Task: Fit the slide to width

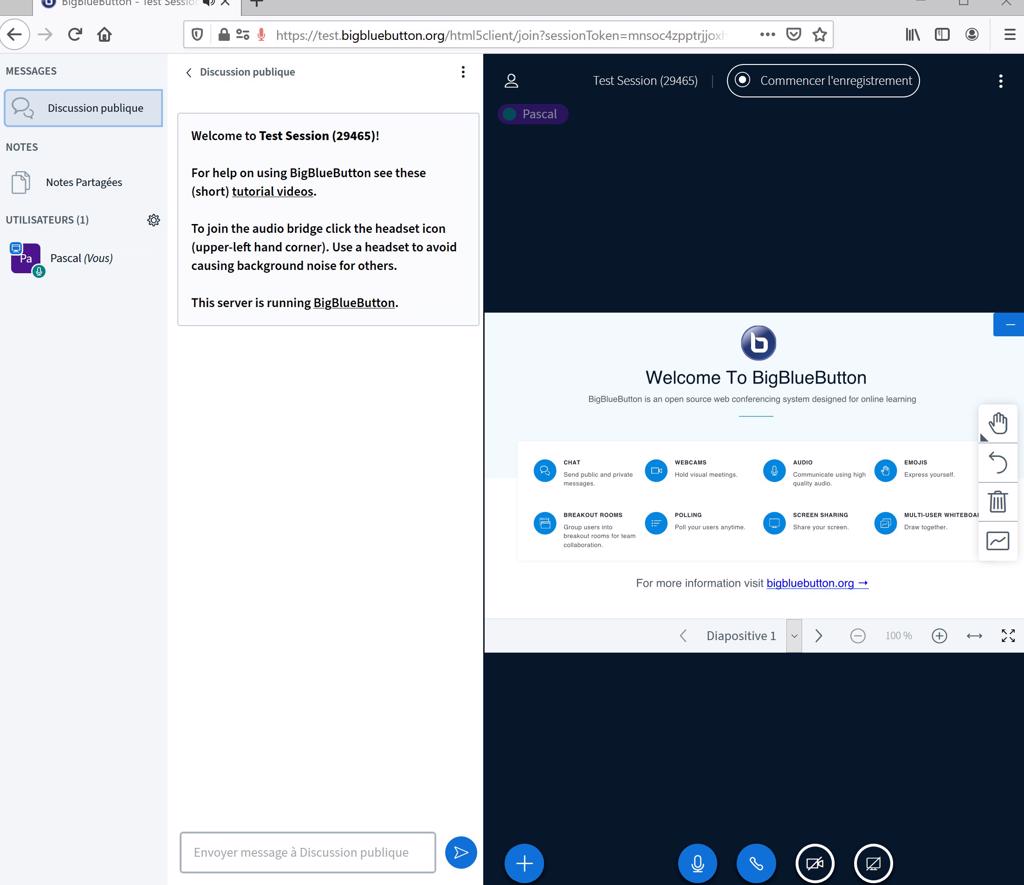Action: coord(974,636)
